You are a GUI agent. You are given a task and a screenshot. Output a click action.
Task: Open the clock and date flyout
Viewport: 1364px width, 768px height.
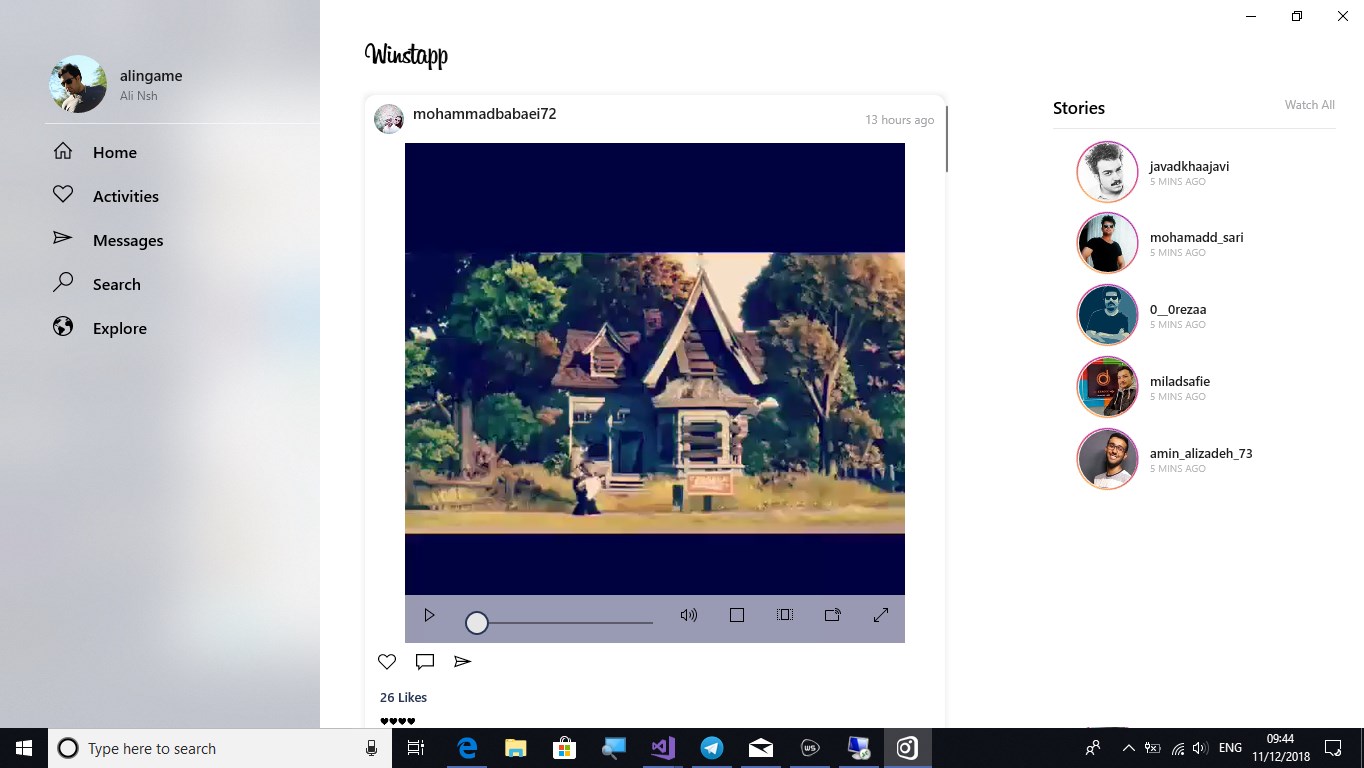pyautogui.click(x=1281, y=748)
